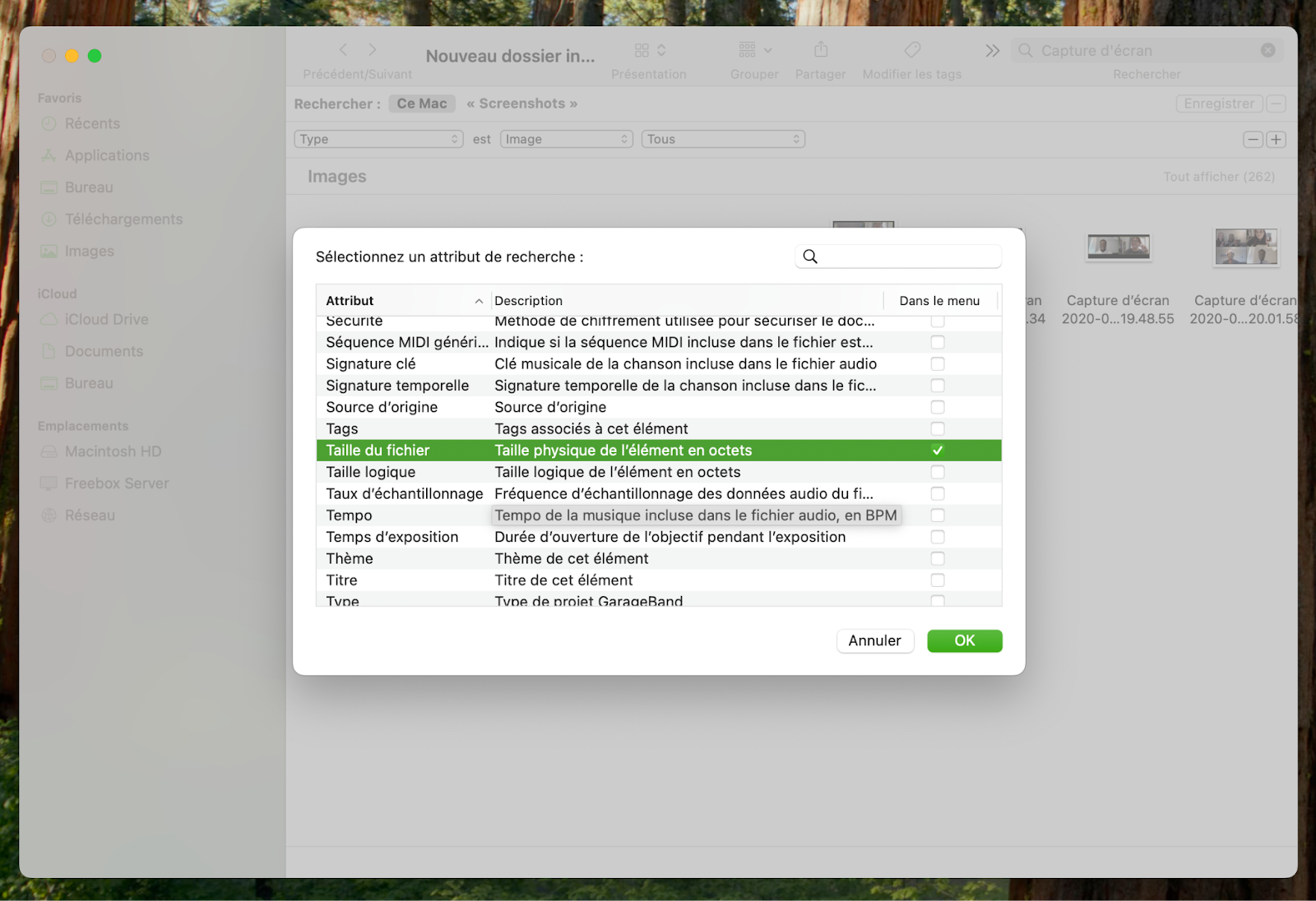Click the attribute search field
Viewport: 1316px width, 901px height.
(897, 256)
